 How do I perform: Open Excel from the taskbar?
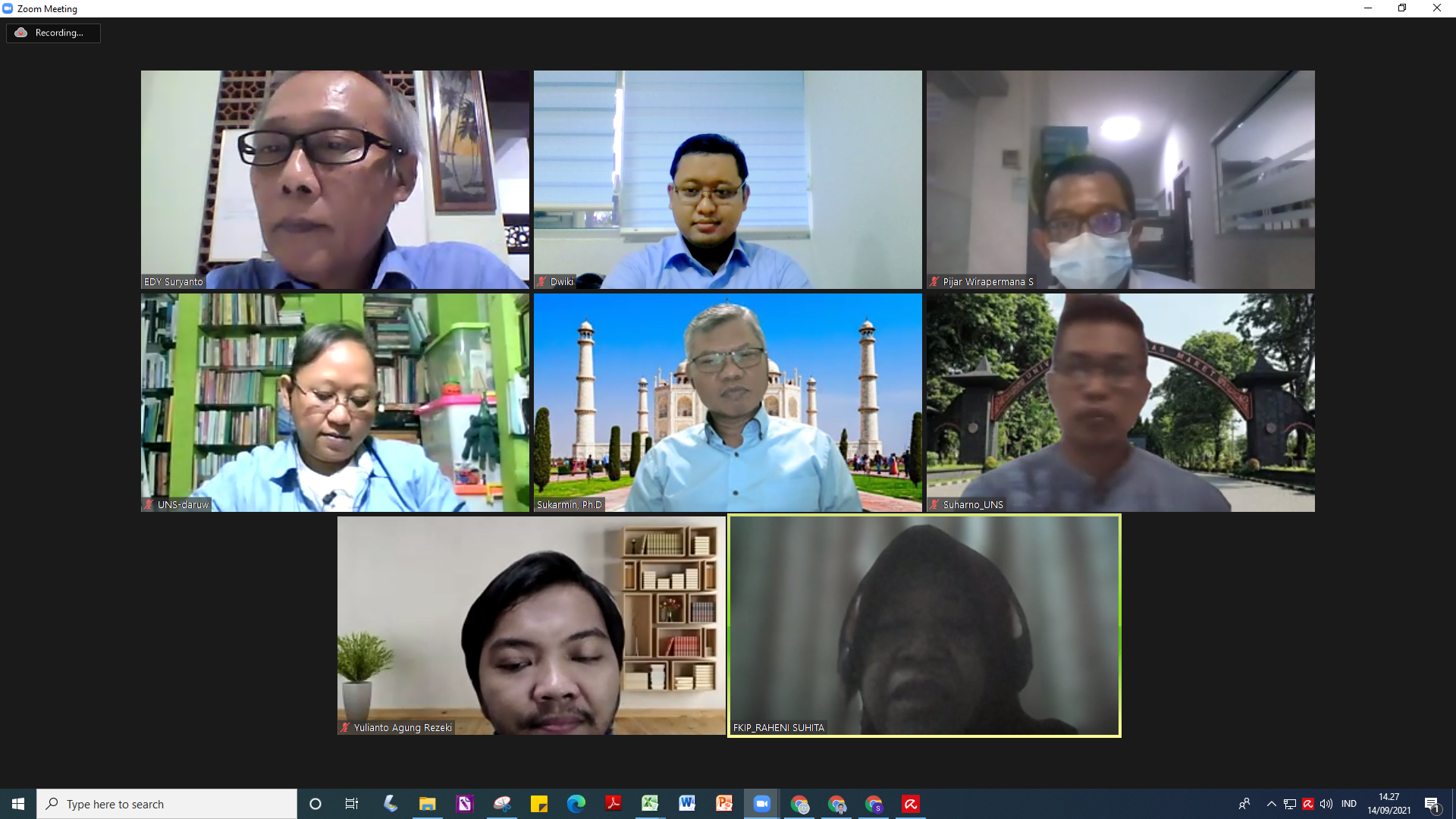[x=650, y=804]
